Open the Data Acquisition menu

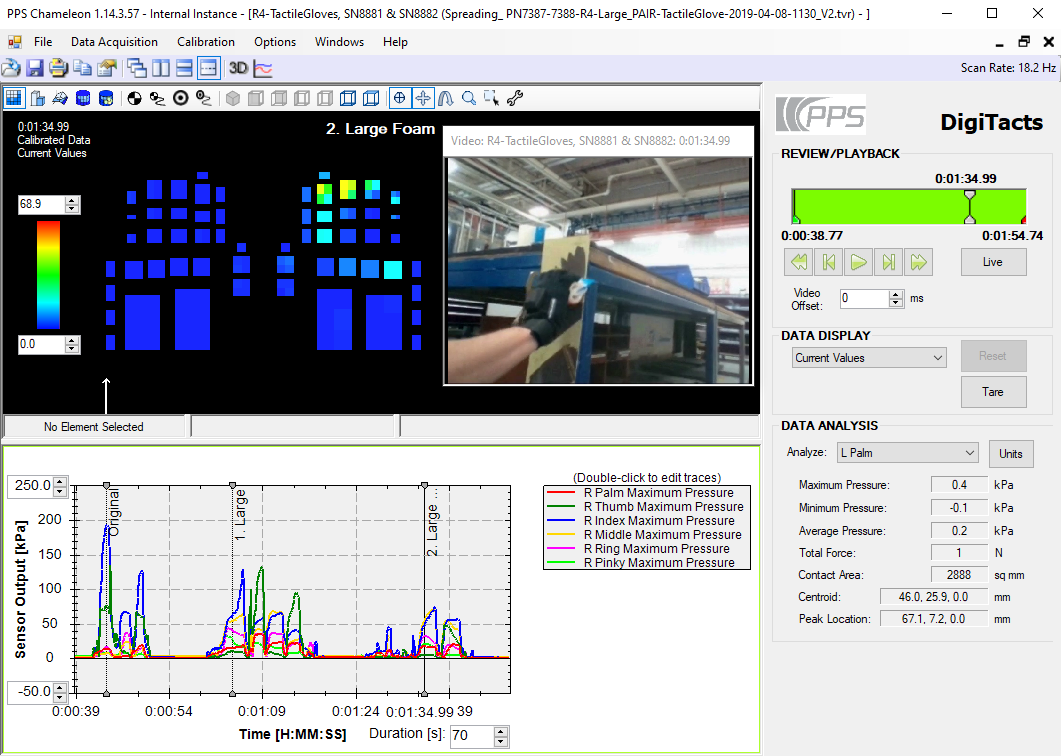point(114,42)
